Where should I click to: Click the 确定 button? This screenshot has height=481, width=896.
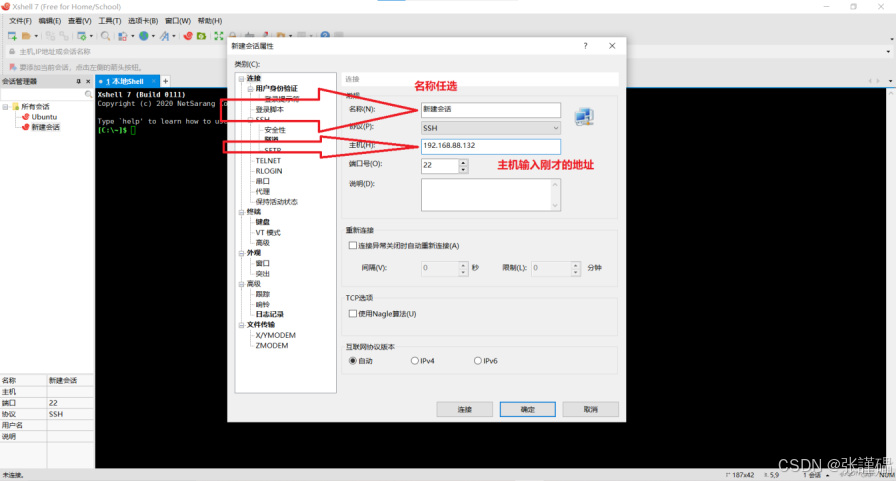(x=527, y=409)
